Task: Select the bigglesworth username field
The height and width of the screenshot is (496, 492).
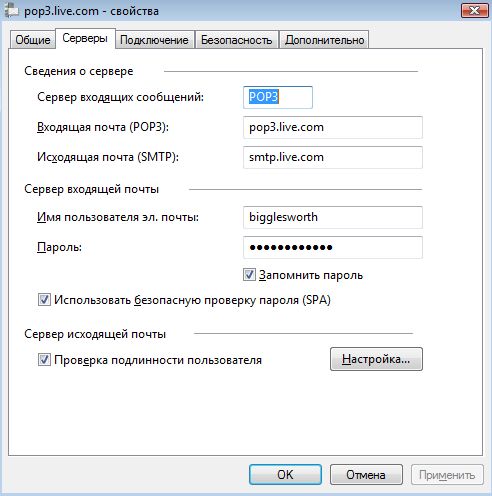Action: (333, 217)
